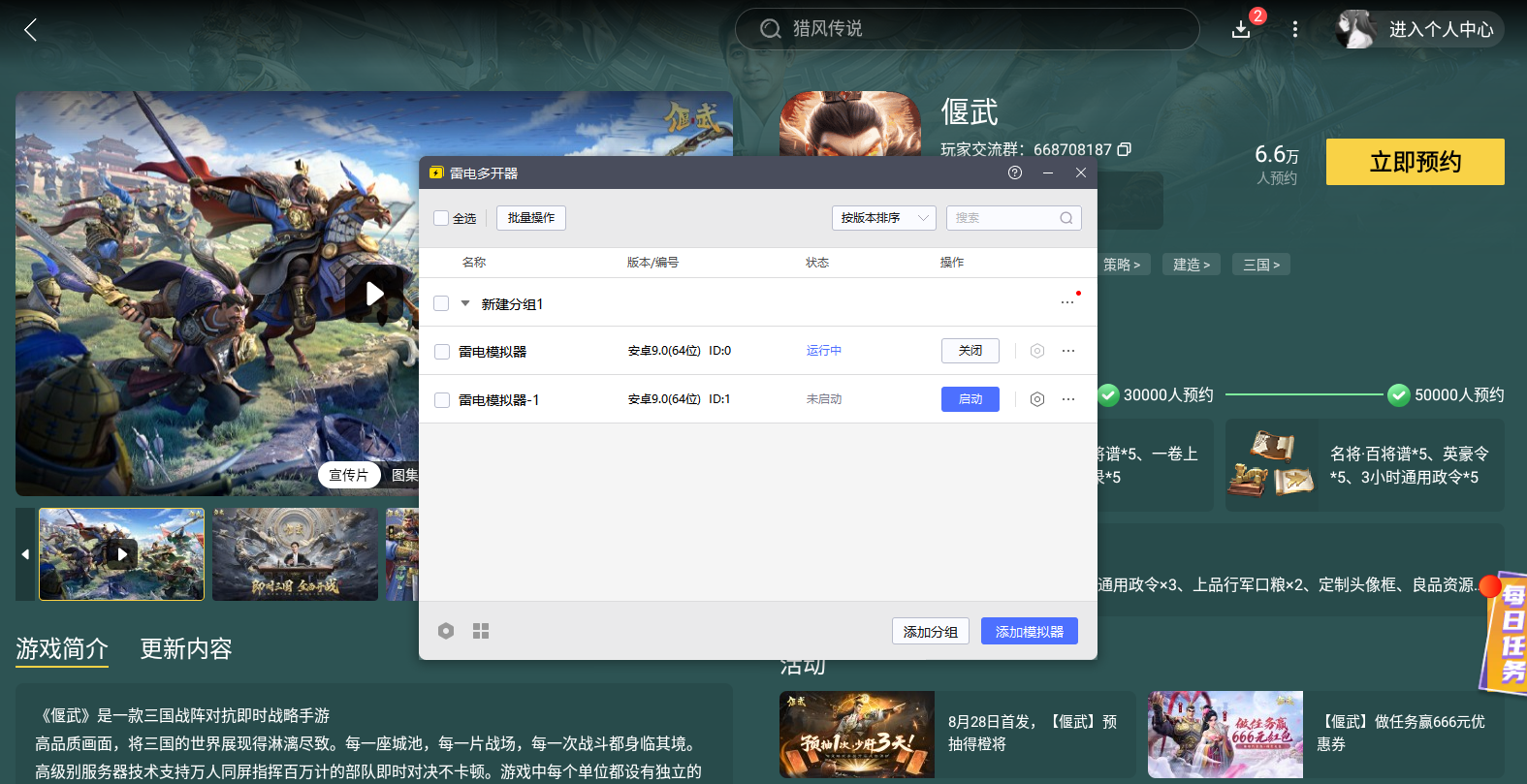1527x784 pixels.
Task: Play the main promo video
Action: pyautogui.click(x=374, y=294)
